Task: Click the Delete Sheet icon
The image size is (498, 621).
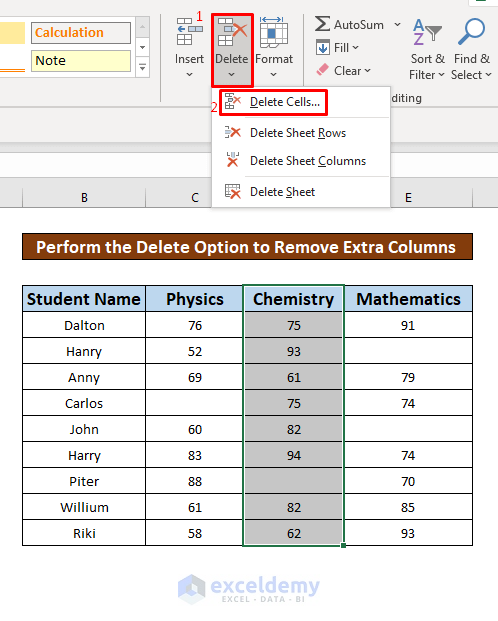Action: (x=233, y=191)
